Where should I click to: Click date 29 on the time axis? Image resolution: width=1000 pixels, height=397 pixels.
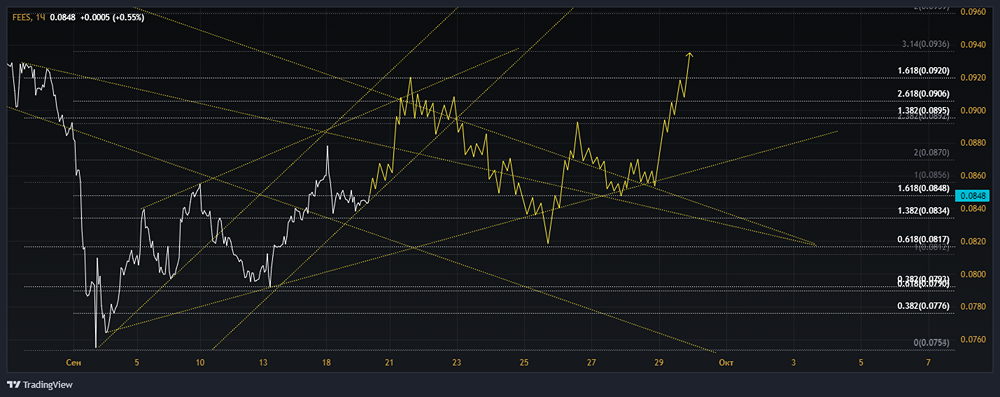coord(659,363)
